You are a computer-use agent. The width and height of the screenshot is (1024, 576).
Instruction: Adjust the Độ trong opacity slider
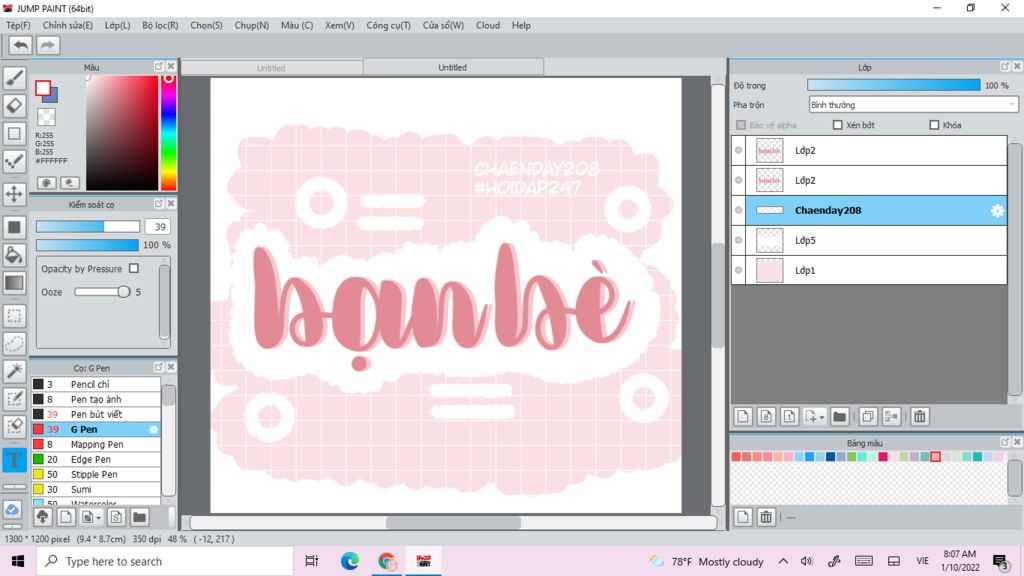point(893,85)
